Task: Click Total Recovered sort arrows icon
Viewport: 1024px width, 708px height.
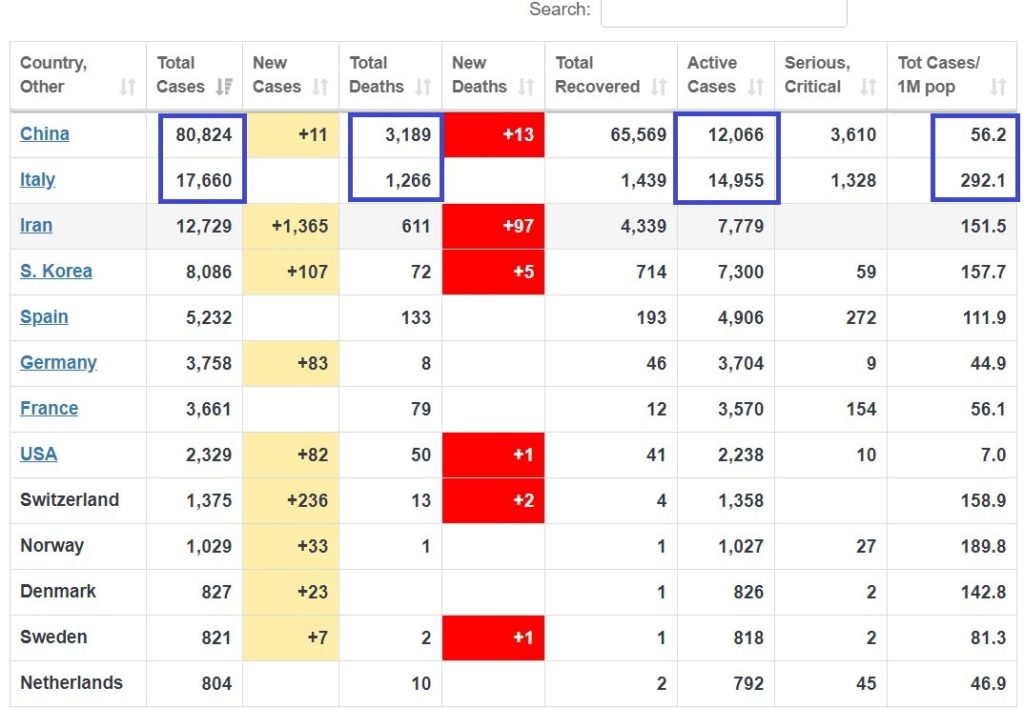Action: pyautogui.click(x=659, y=87)
